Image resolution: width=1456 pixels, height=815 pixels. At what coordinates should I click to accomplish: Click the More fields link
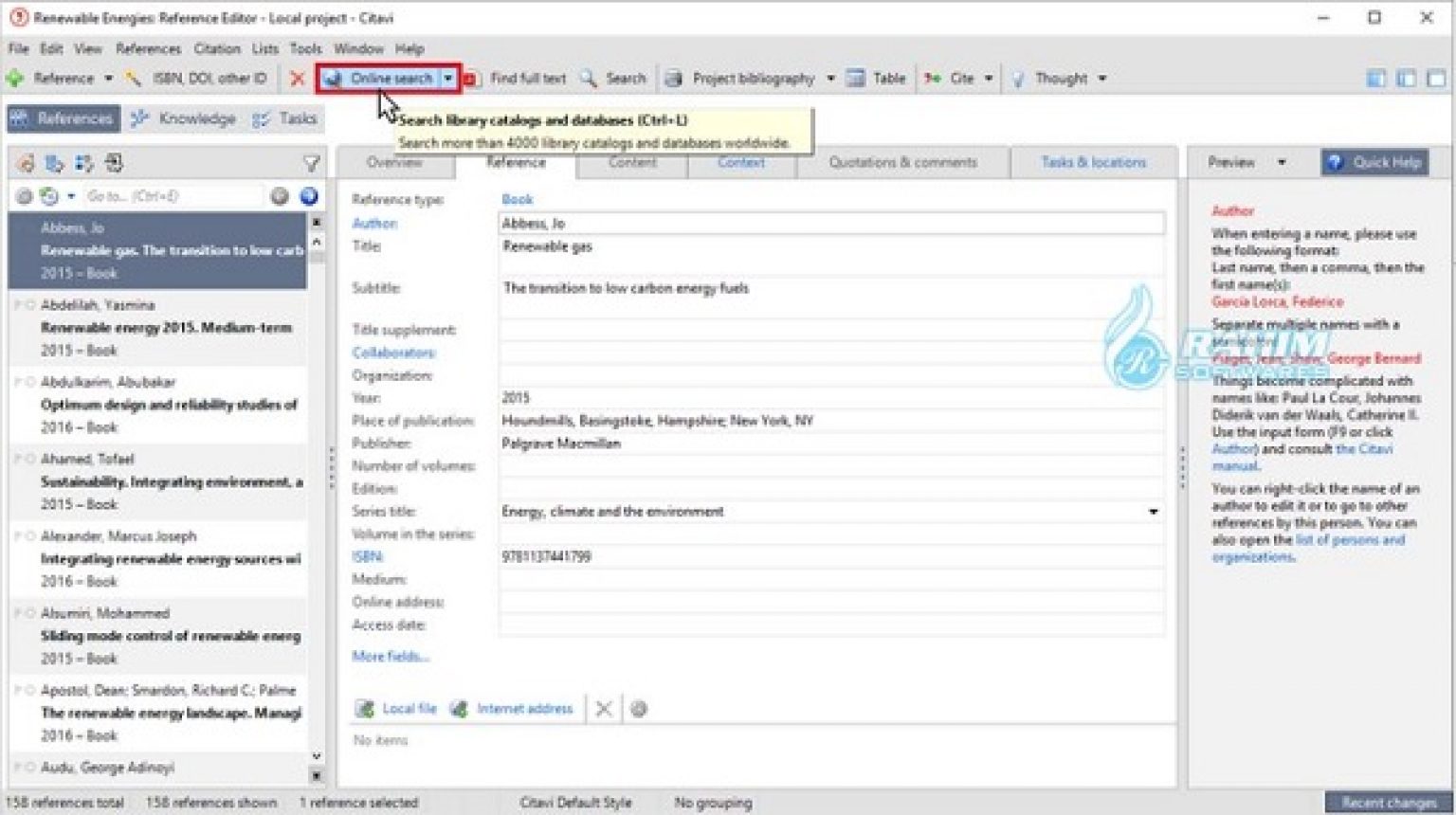[x=391, y=656]
